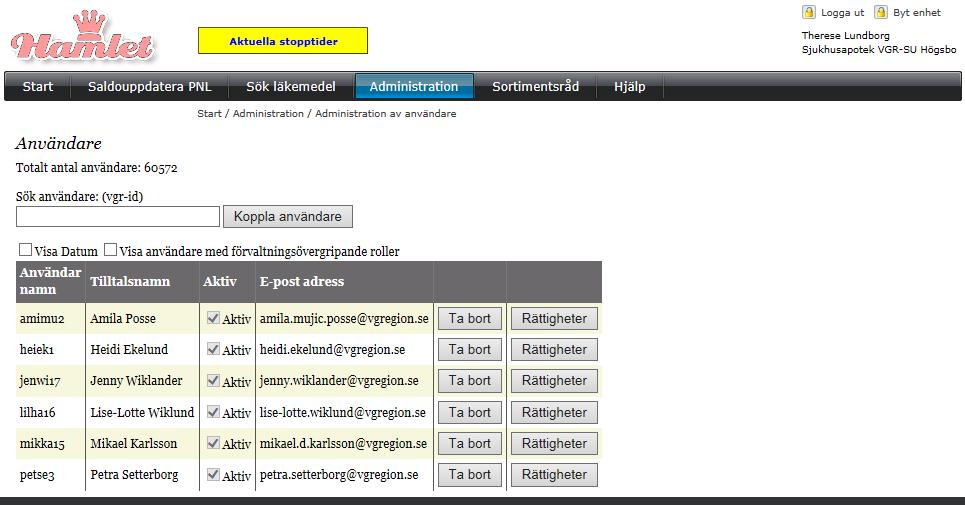965x505 pixels.
Task: Click the name Mikael Karlsson
Action: click(134, 443)
